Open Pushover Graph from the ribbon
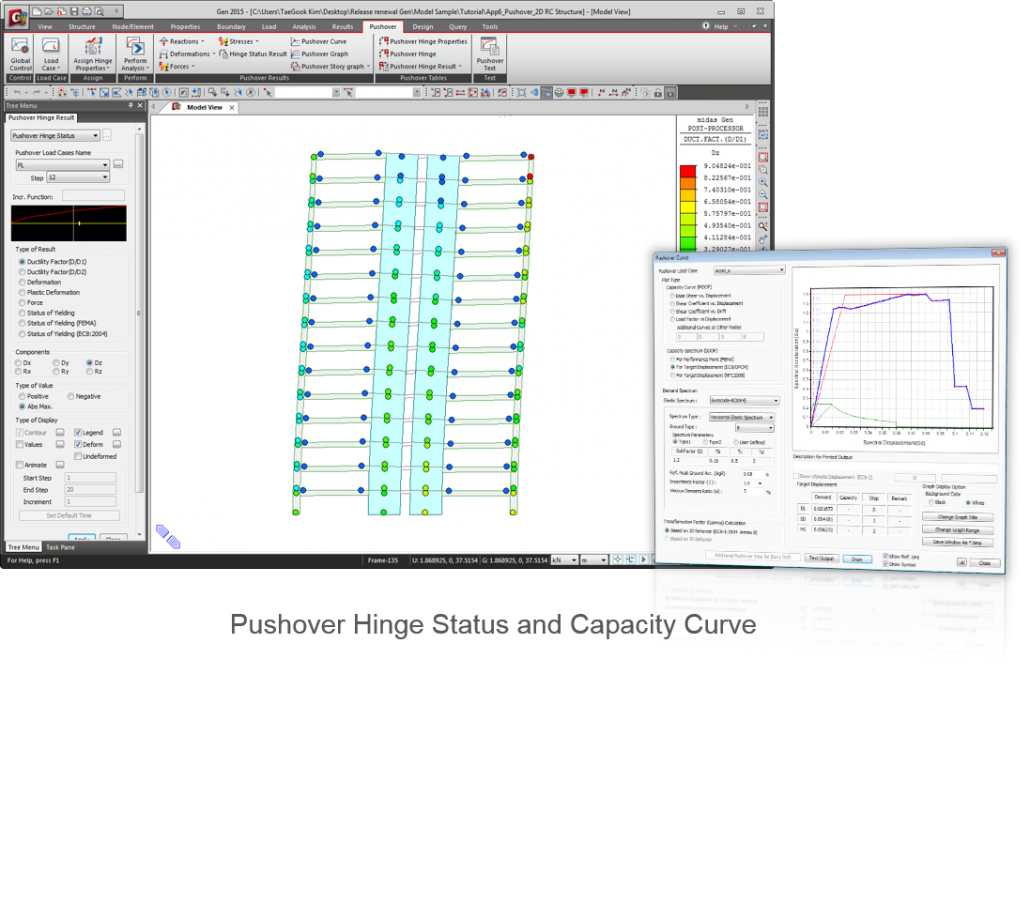 coord(320,54)
